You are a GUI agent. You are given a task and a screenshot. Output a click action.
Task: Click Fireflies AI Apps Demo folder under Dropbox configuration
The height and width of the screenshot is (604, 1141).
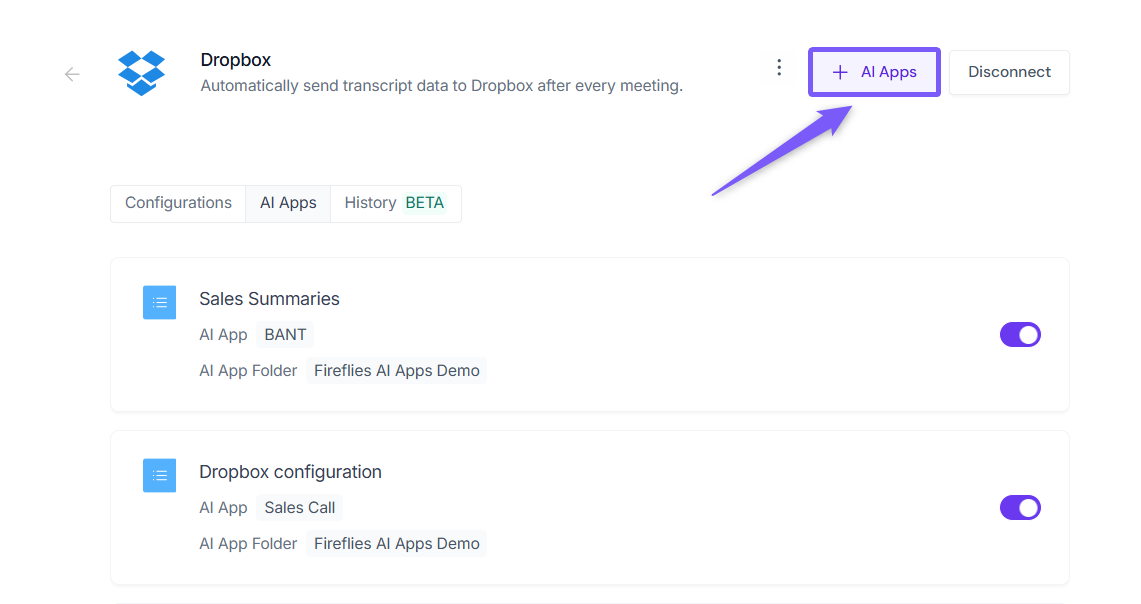click(396, 544)
